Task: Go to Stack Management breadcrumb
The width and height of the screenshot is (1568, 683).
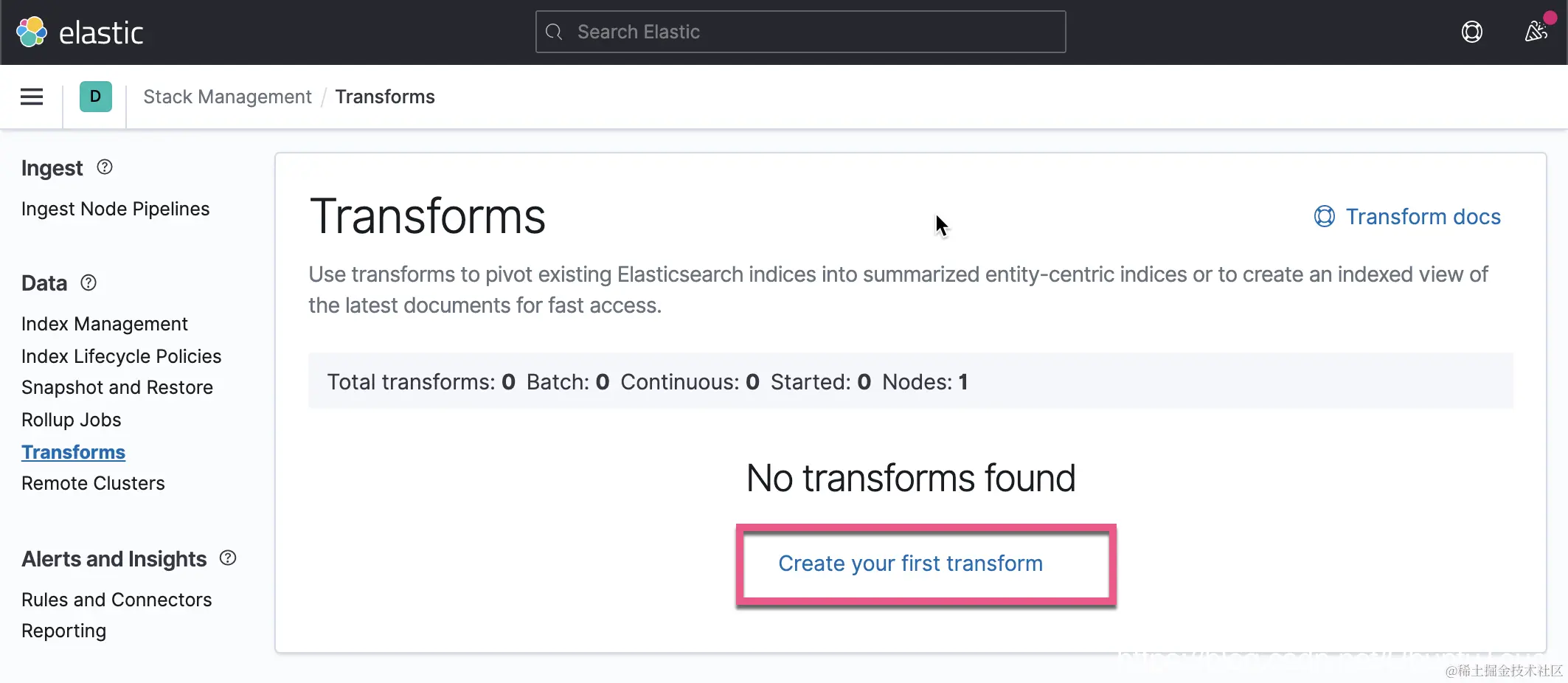Action: [x=227, y=97]
